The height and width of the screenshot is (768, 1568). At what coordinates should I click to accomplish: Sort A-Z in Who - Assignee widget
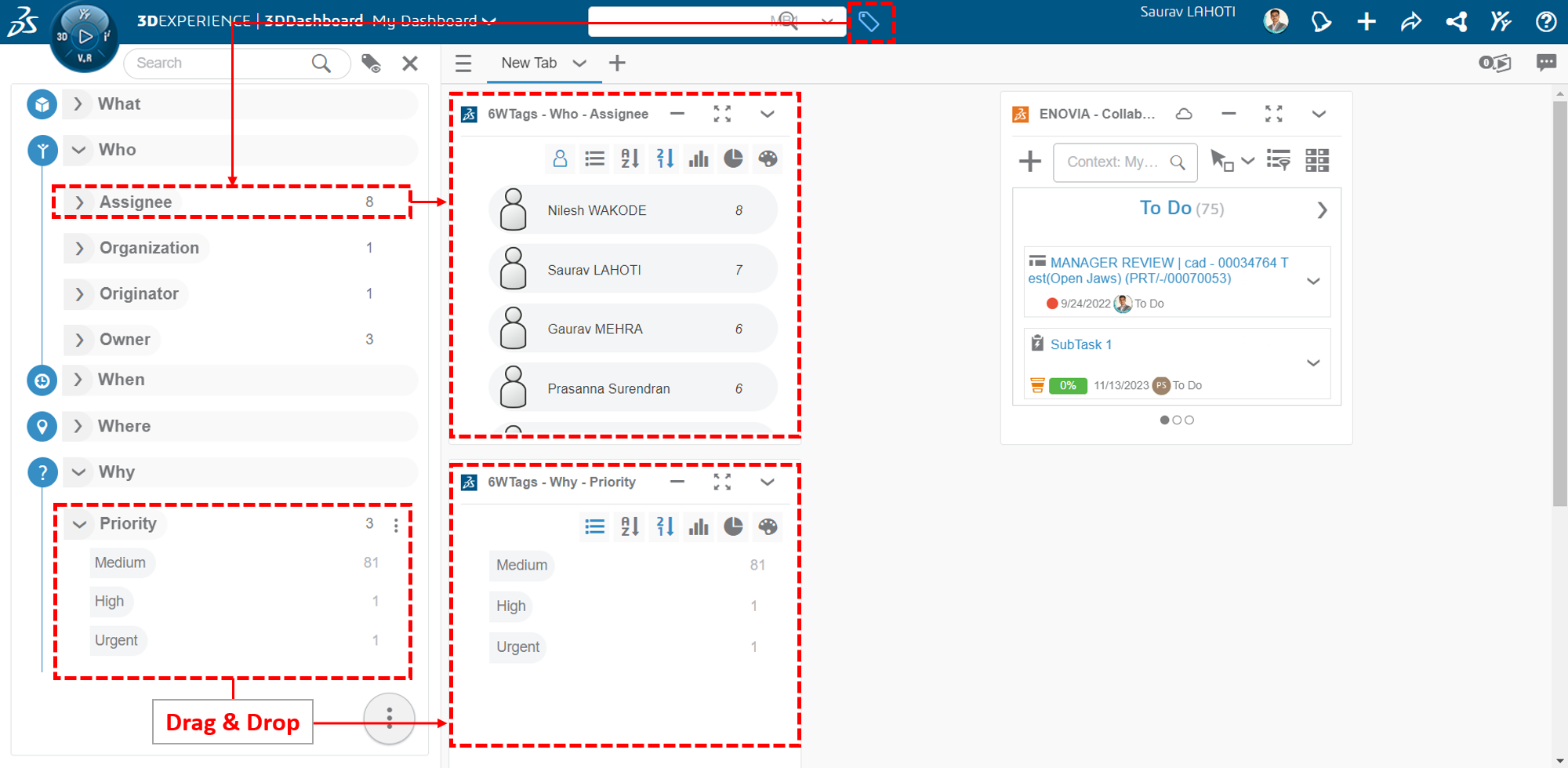(x=630, y=158)
